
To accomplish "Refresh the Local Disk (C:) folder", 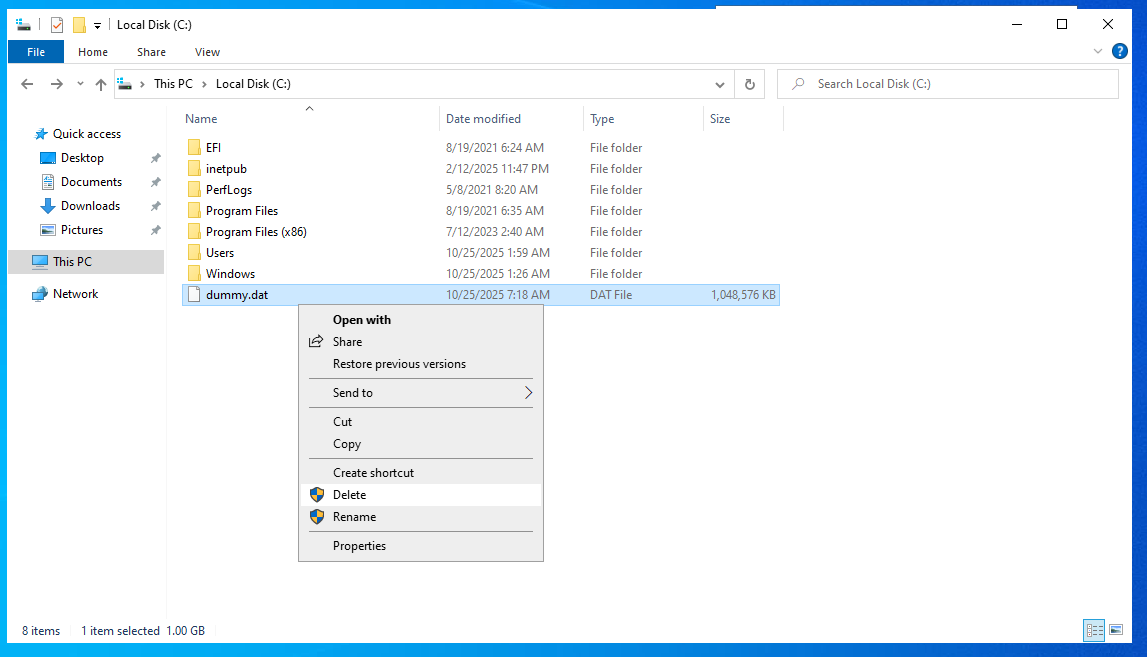I will pyautogui.click(x=750, y=84).
